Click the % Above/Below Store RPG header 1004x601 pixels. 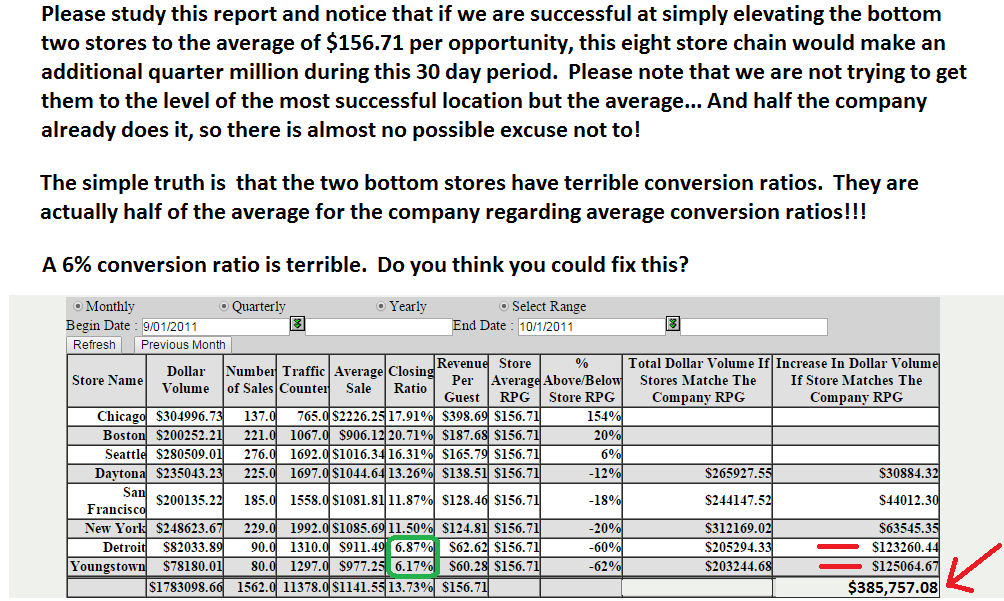tap(581, 380)
